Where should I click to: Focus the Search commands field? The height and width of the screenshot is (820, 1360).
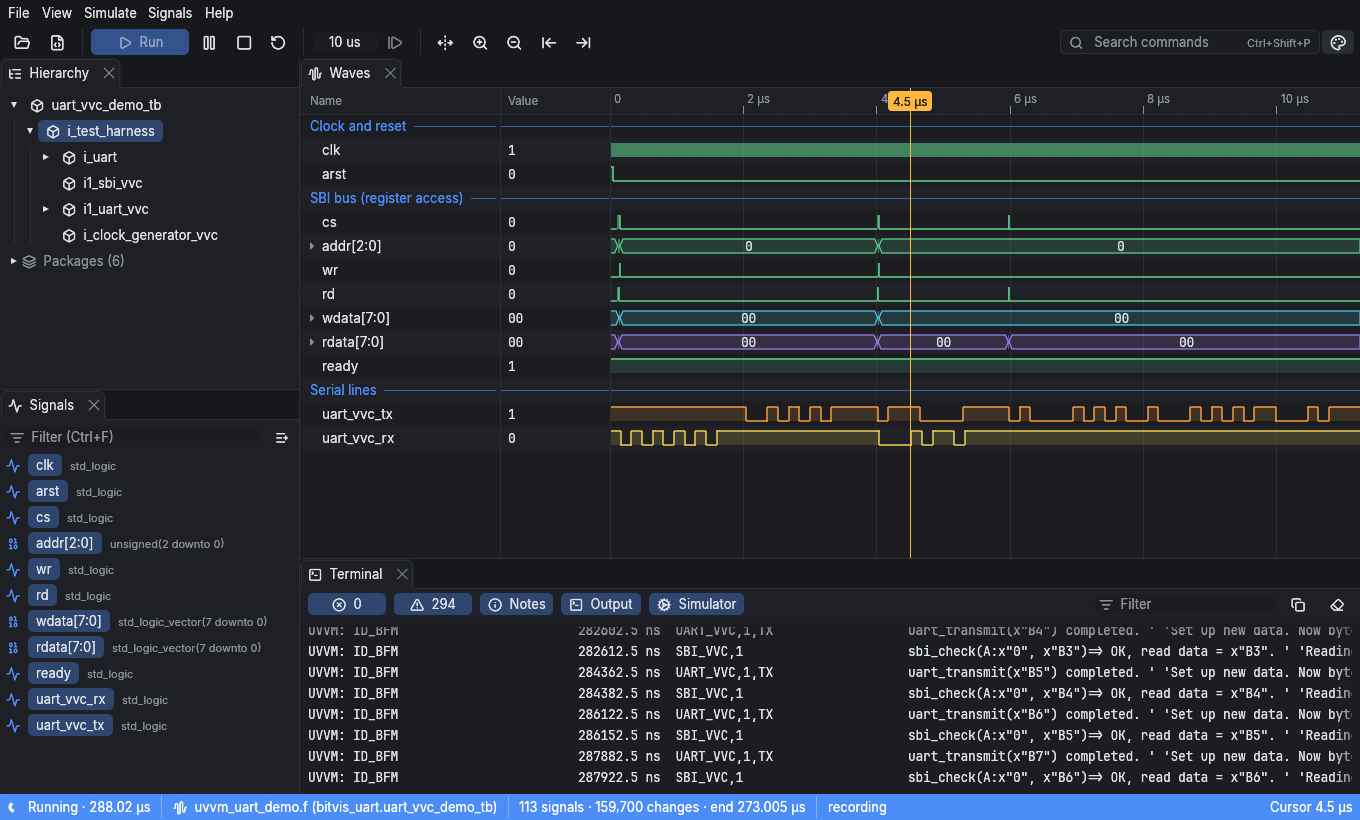(1189, 42)
